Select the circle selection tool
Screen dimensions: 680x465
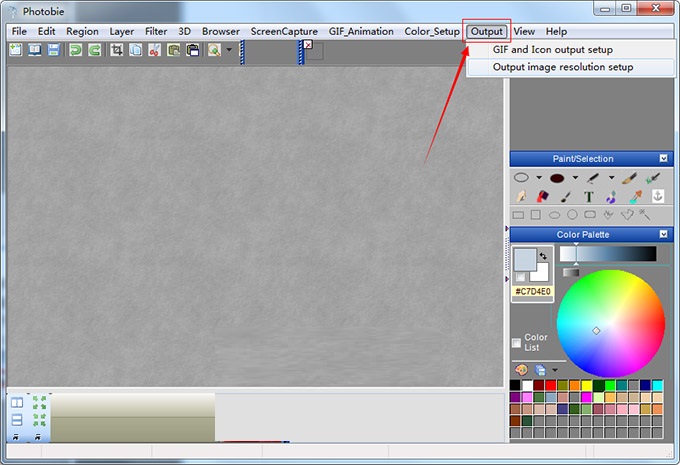(572, 215)
